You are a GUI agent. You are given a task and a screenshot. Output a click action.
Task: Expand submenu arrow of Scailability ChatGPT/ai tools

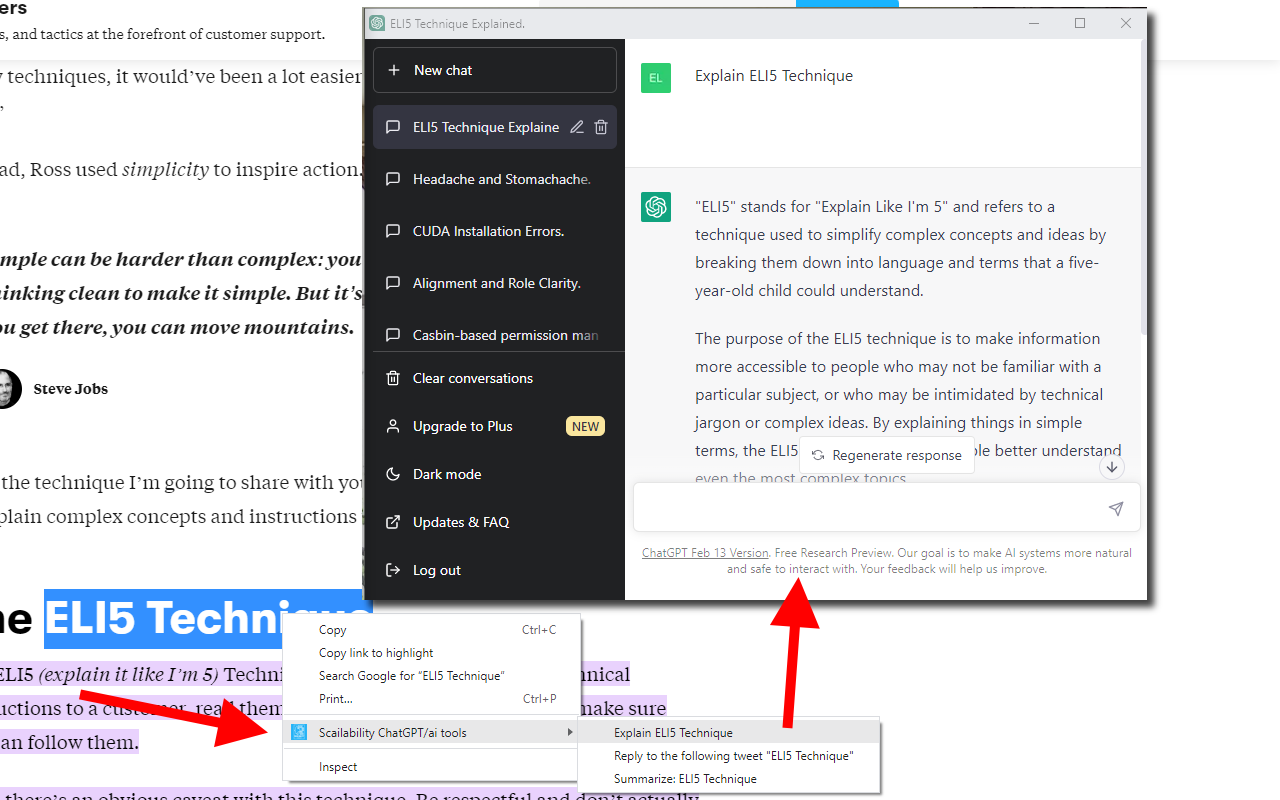570,733
